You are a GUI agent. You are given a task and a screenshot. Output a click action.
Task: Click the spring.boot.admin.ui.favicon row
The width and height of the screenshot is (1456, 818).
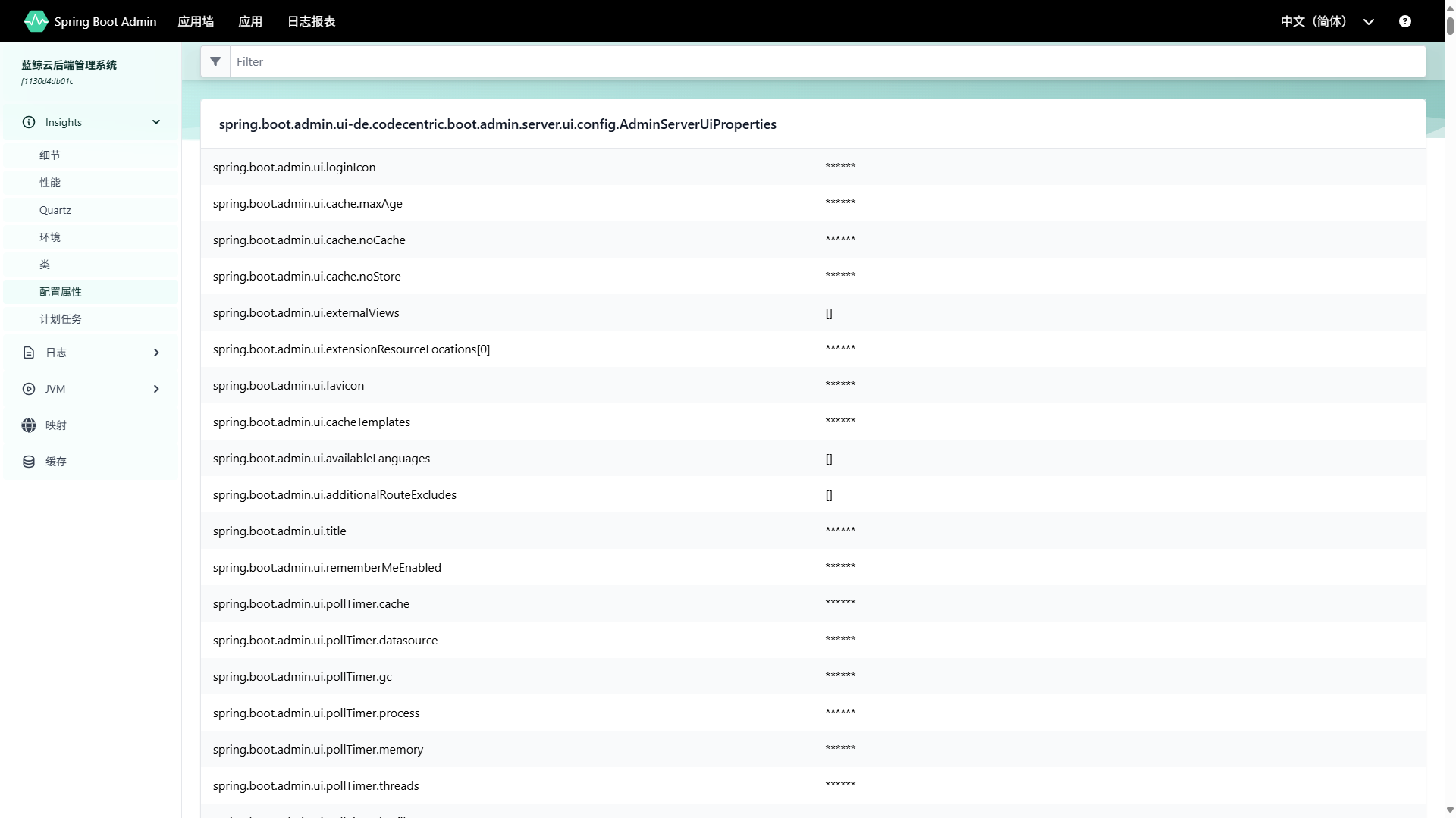pos(813,385)
